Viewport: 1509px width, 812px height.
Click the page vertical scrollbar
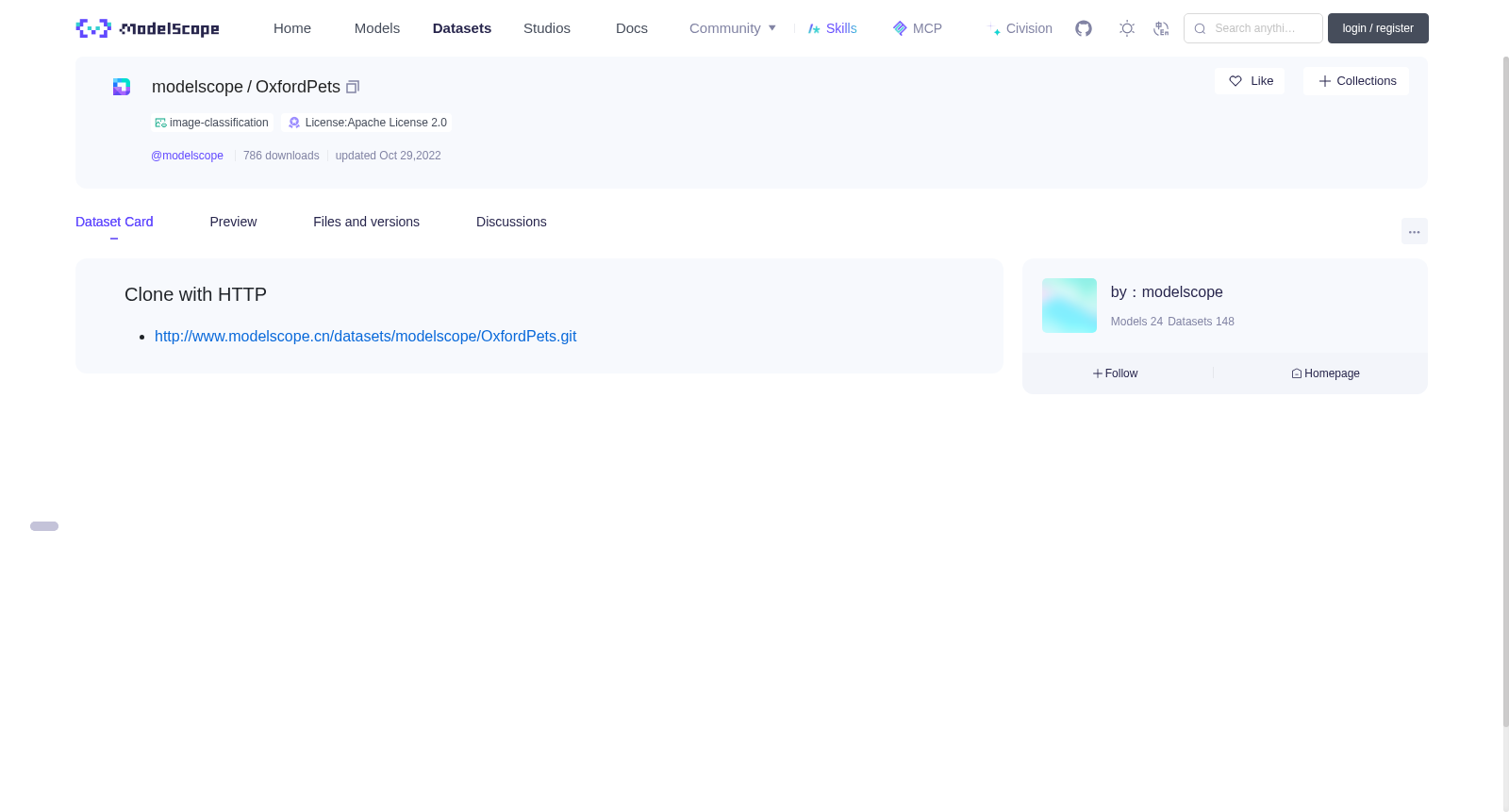(1505, 391)
